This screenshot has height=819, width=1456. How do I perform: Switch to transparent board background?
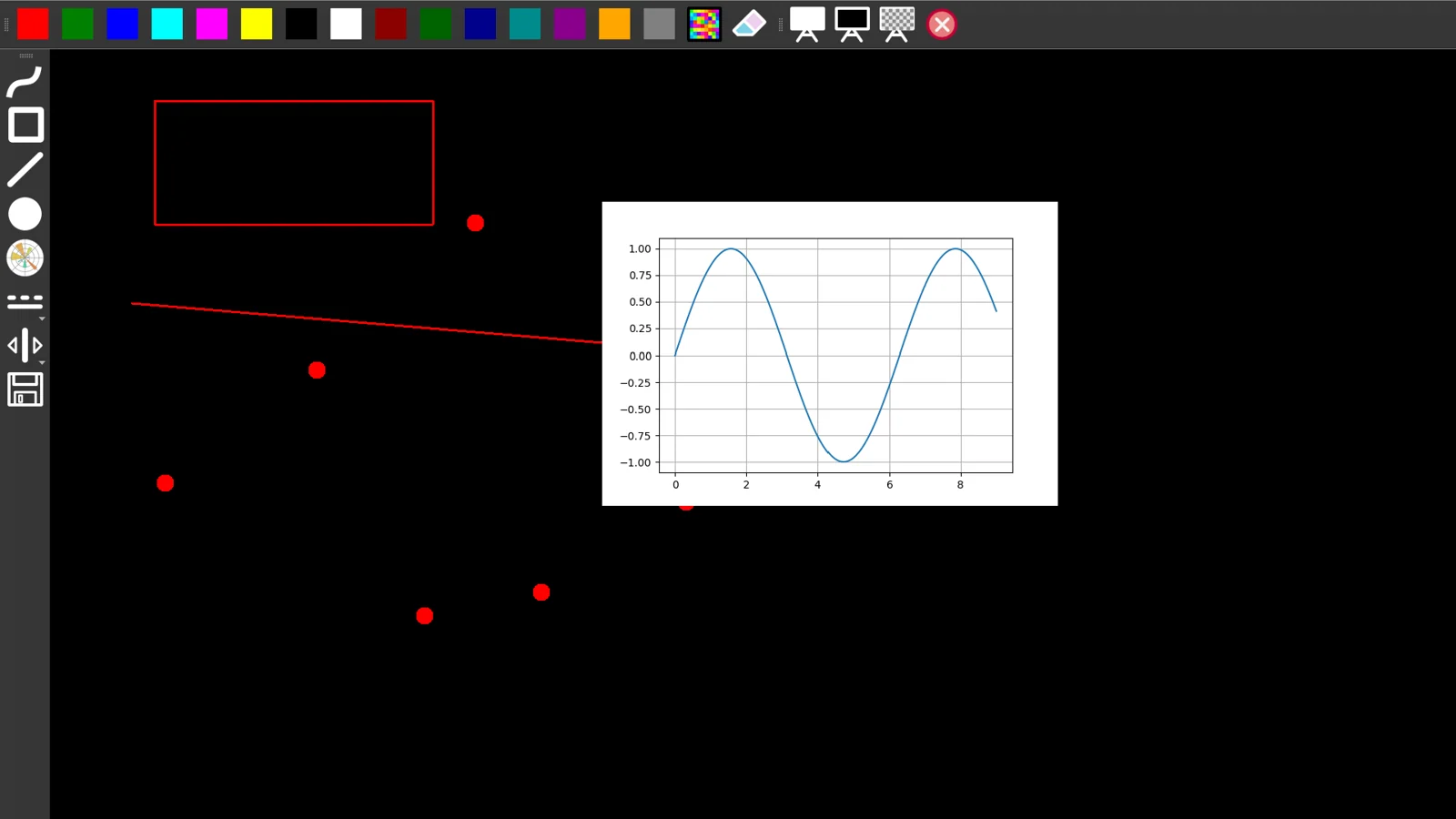point(896,24)
